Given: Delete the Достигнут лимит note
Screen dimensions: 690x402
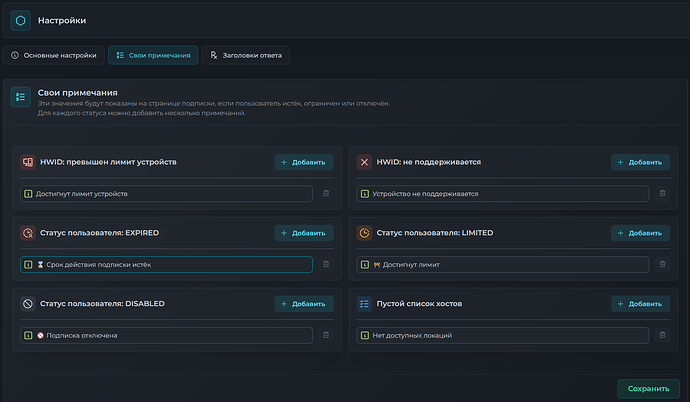Looking at the screenshot, I should (x=662, y=264).
